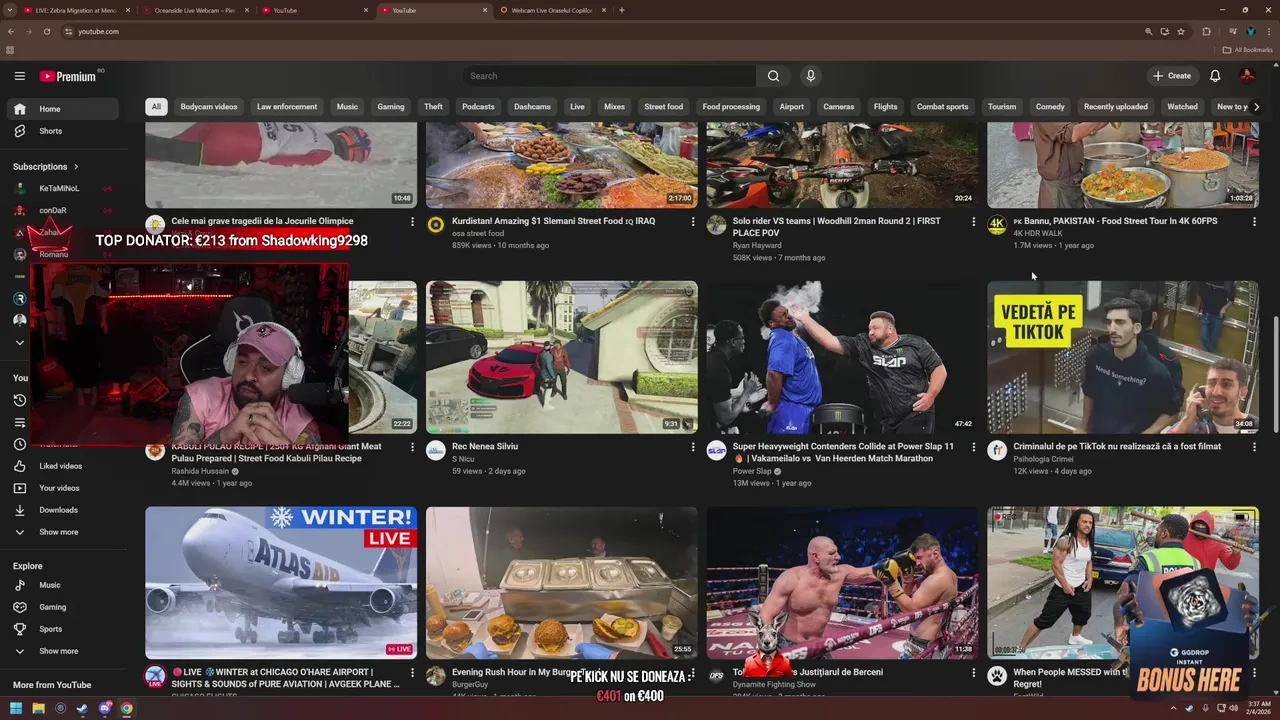Screen dimensions: 1280x720
Task: Open the Rec Nenea Silviu GTA thumbnail
Action: [562, 357]
